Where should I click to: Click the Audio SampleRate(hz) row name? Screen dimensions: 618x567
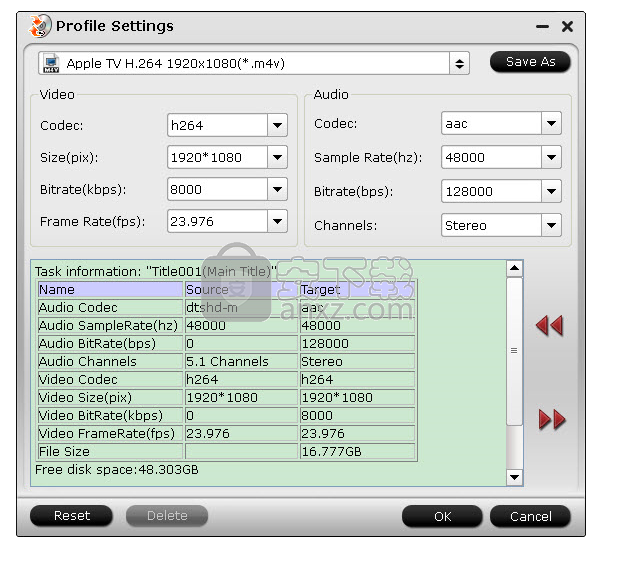pos(110,326)
